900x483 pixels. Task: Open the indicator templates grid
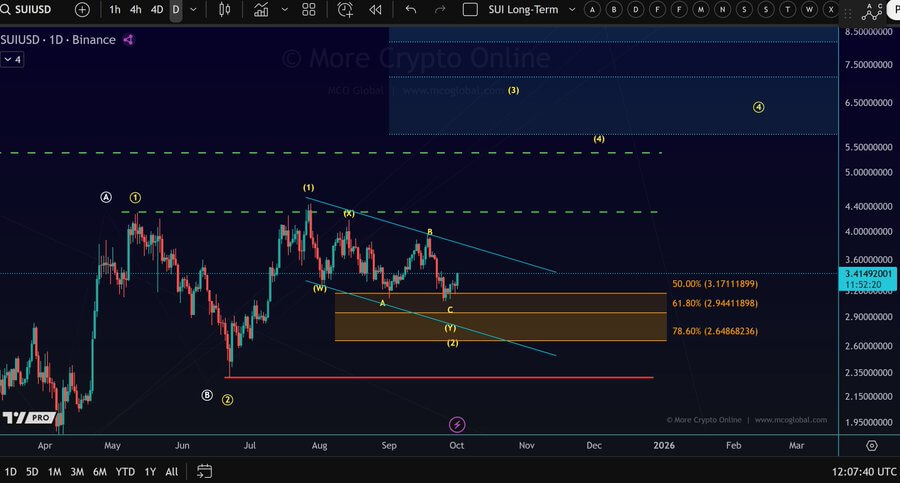click(x=309, y=9)
